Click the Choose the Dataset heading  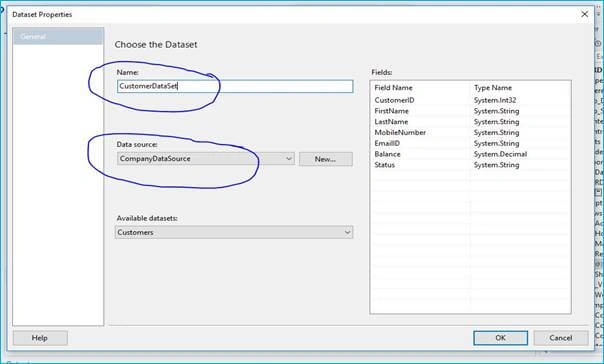pos(156,45)
